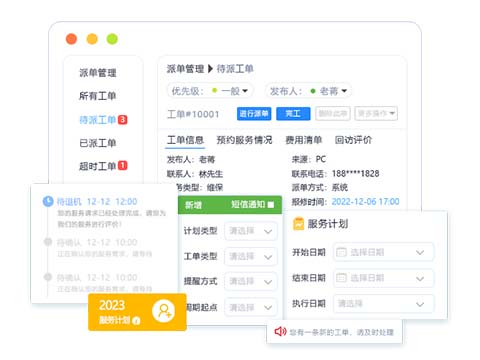Expand the 计划类型 select box
The width and height of the screenshot is (480, 360).
(x=251, y=231)
